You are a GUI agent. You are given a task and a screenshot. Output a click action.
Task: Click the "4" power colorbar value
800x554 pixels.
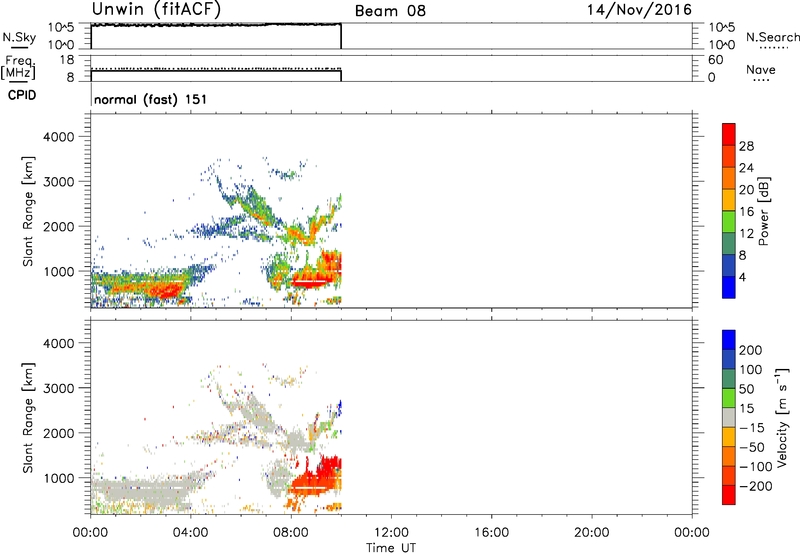coord(742,278)
